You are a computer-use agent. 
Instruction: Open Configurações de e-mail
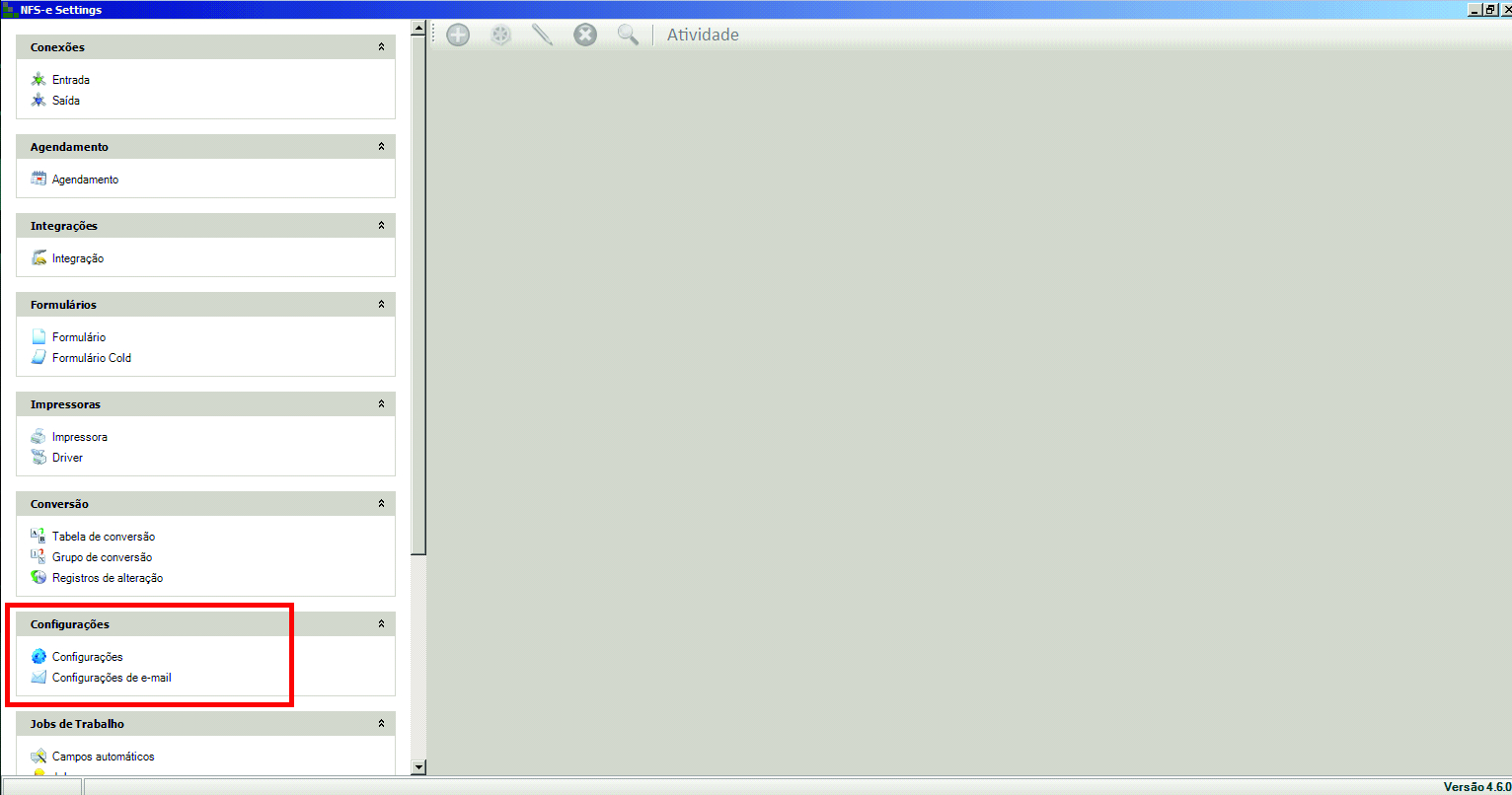coord(112,678)
